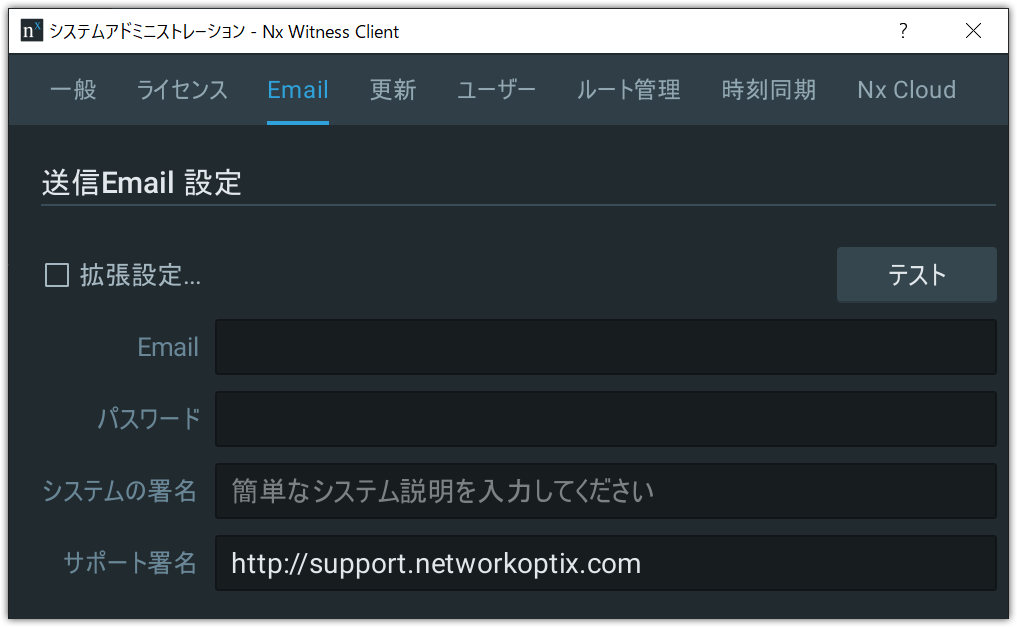The height and width of the screenshot is (627, 1017).
Task: Open the 一般 tab
Action: coord(73,89)
